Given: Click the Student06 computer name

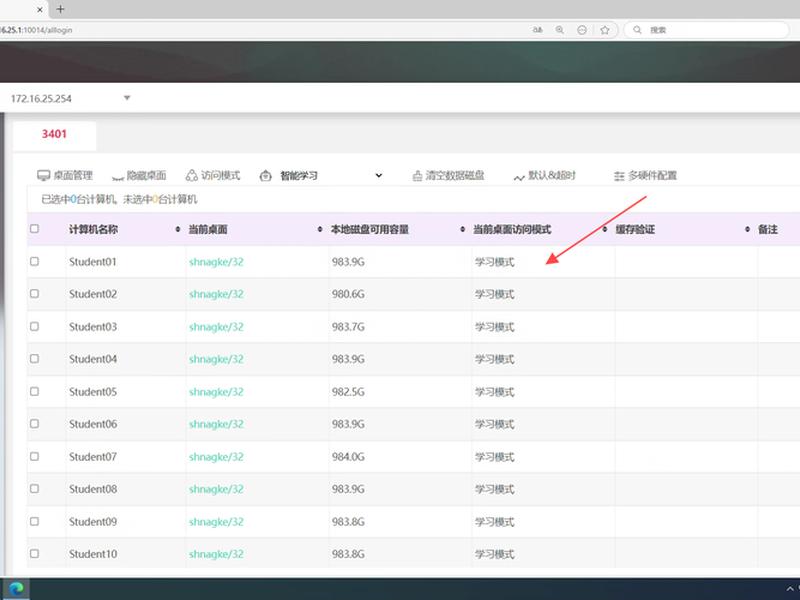Looking at the screenshot, I should coord(93,424).
